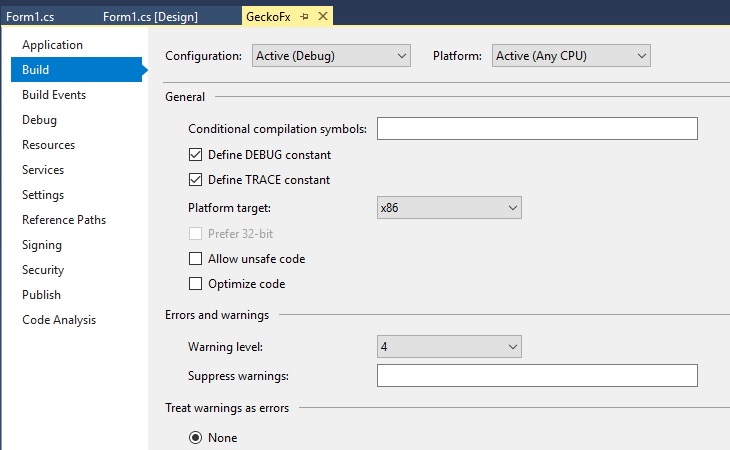Navigate to Code Analysis page
Screen dimensions: 730x450
(59, 320)
